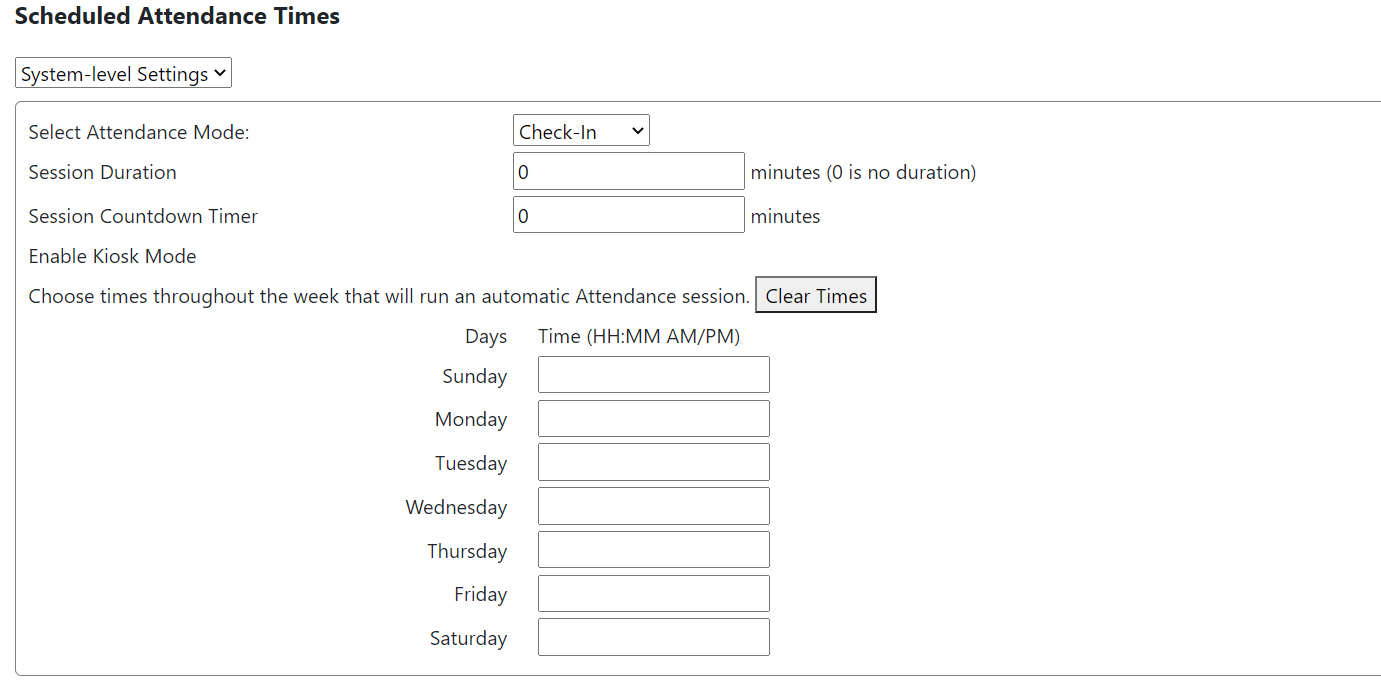Image resolution: width=1381 pixels, height=688 pixels.
Task: Click the Session Duration input field
Action: tap(628, 171)
